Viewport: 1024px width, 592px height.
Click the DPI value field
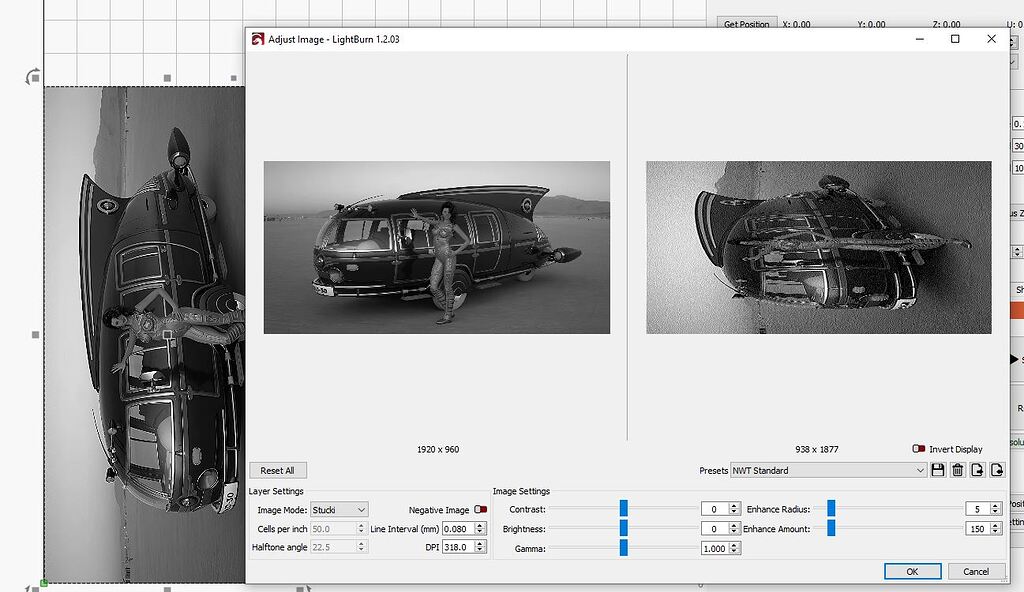pos(458,547)
